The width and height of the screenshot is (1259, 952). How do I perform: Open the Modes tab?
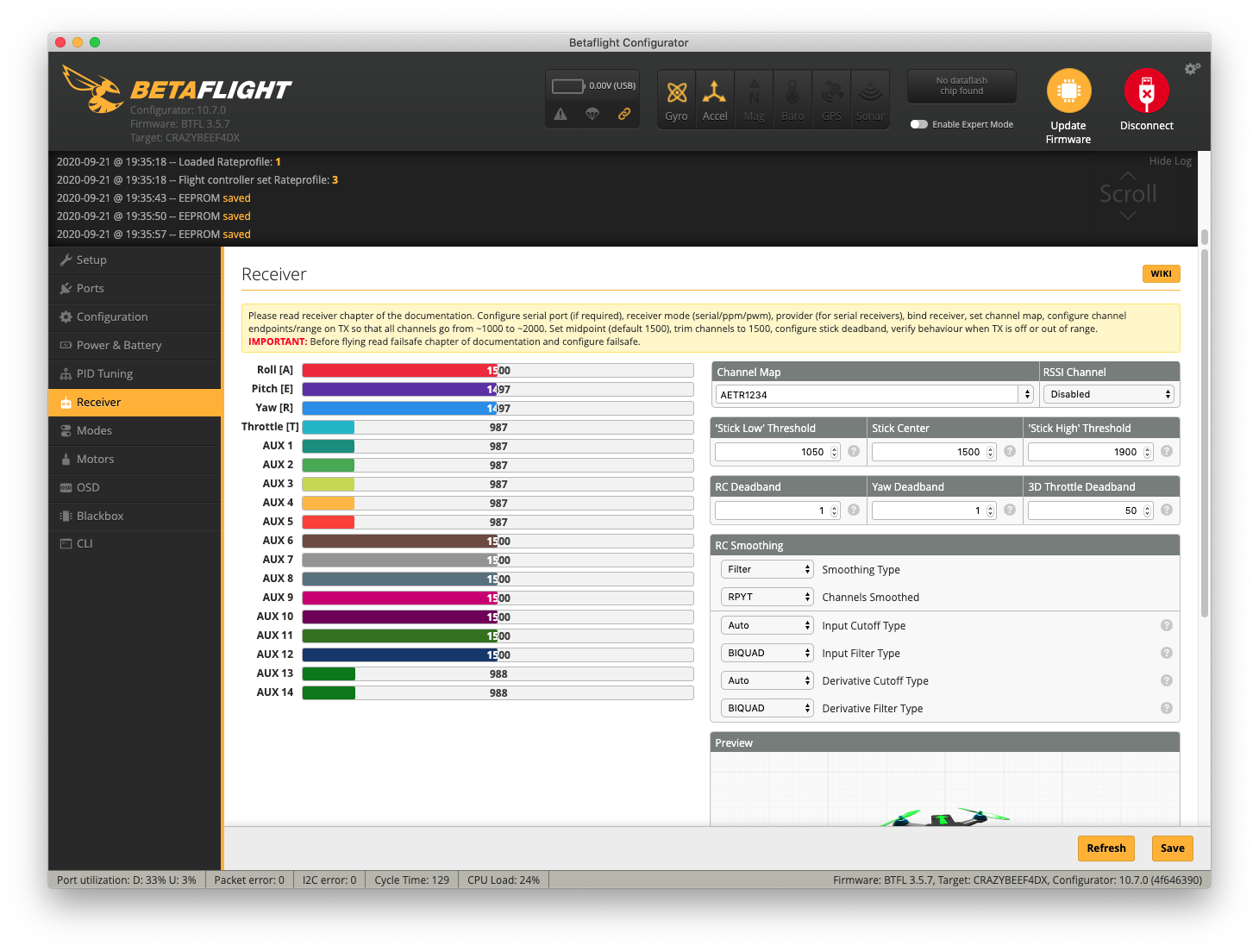click(135, 430)
